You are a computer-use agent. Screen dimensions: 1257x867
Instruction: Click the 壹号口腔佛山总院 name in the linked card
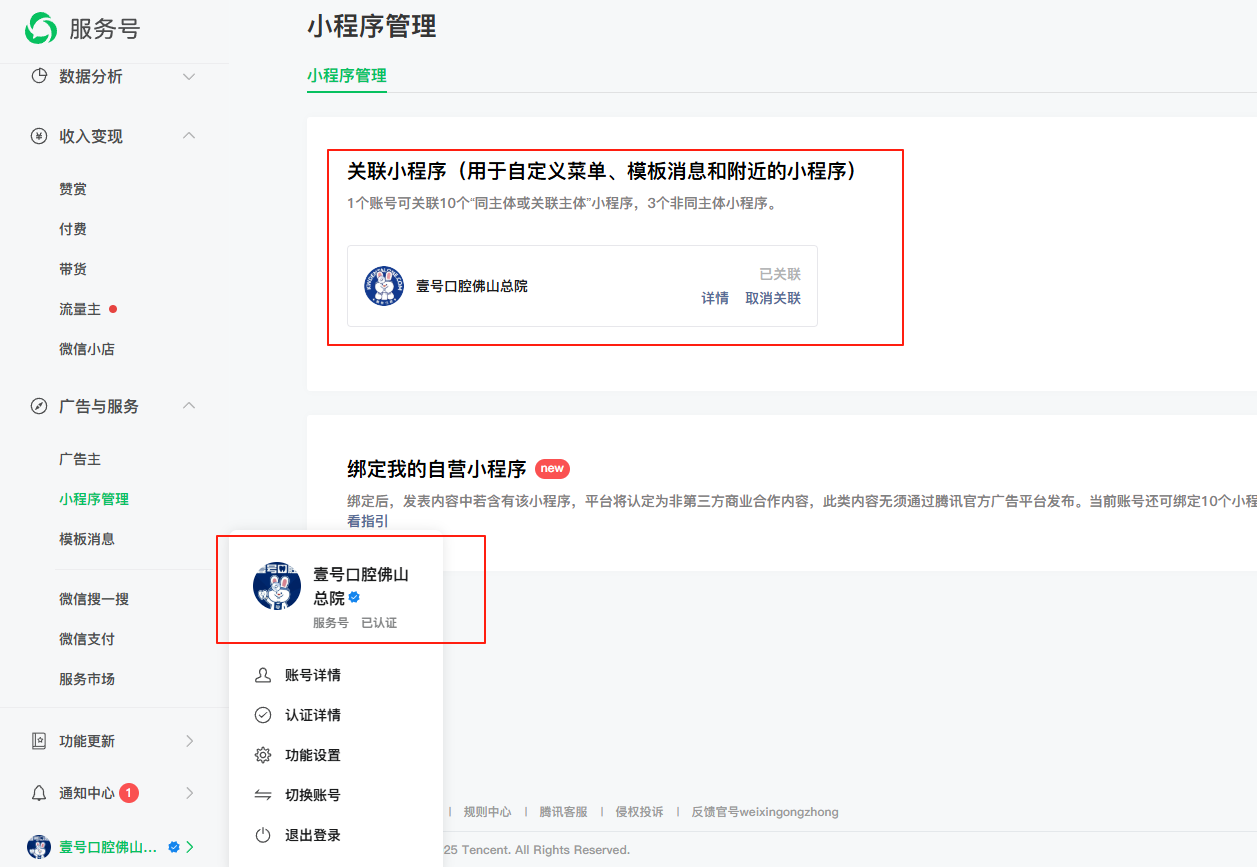(x=472, y=286)
